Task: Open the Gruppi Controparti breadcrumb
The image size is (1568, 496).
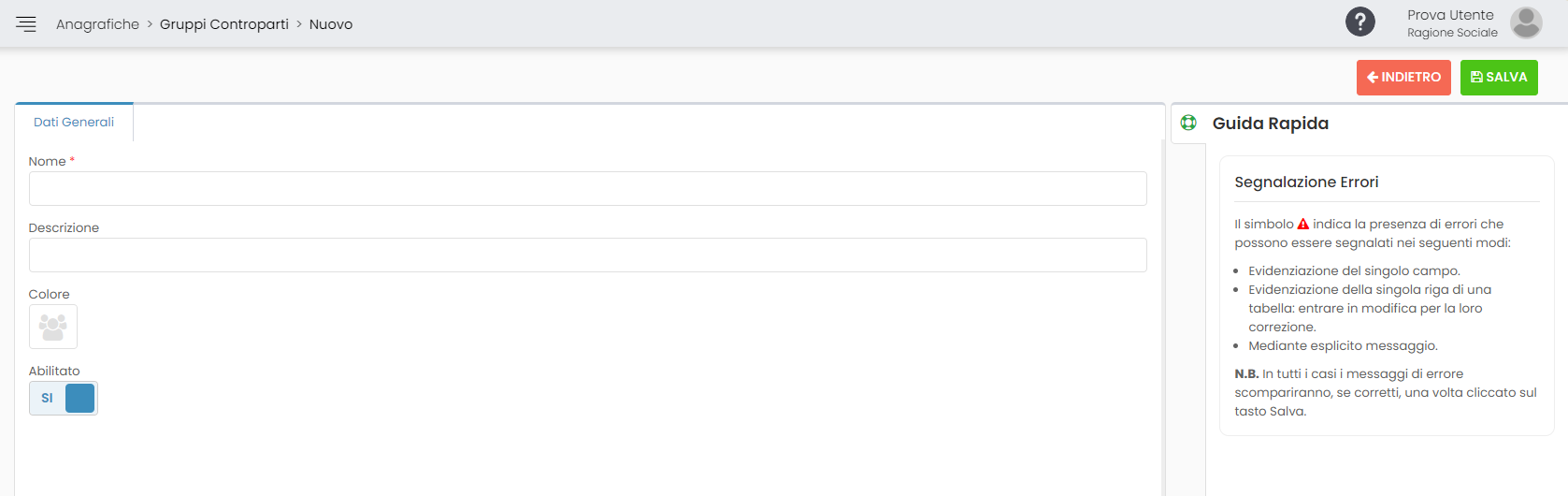Action: [x=224, y=24]
